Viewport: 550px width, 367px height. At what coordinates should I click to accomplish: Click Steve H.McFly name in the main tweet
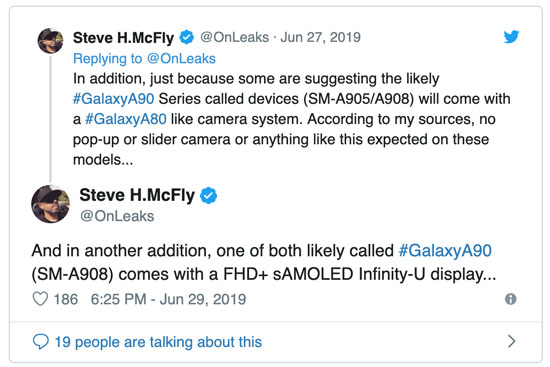coord(137,195)
